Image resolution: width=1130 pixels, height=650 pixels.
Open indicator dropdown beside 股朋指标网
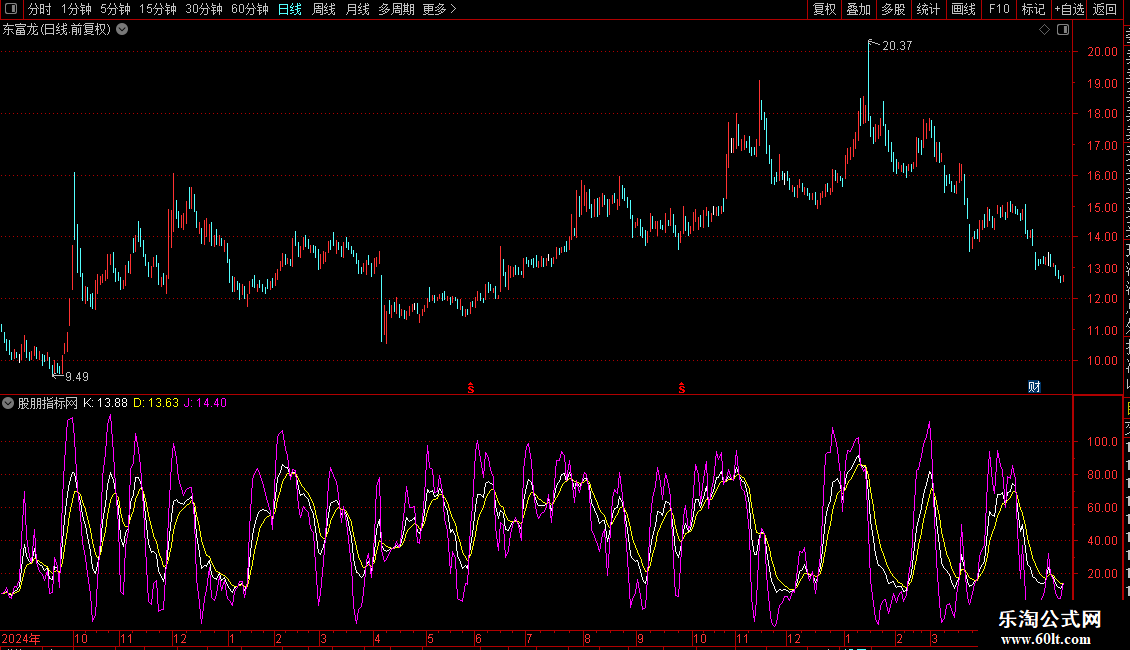(8, 404)
